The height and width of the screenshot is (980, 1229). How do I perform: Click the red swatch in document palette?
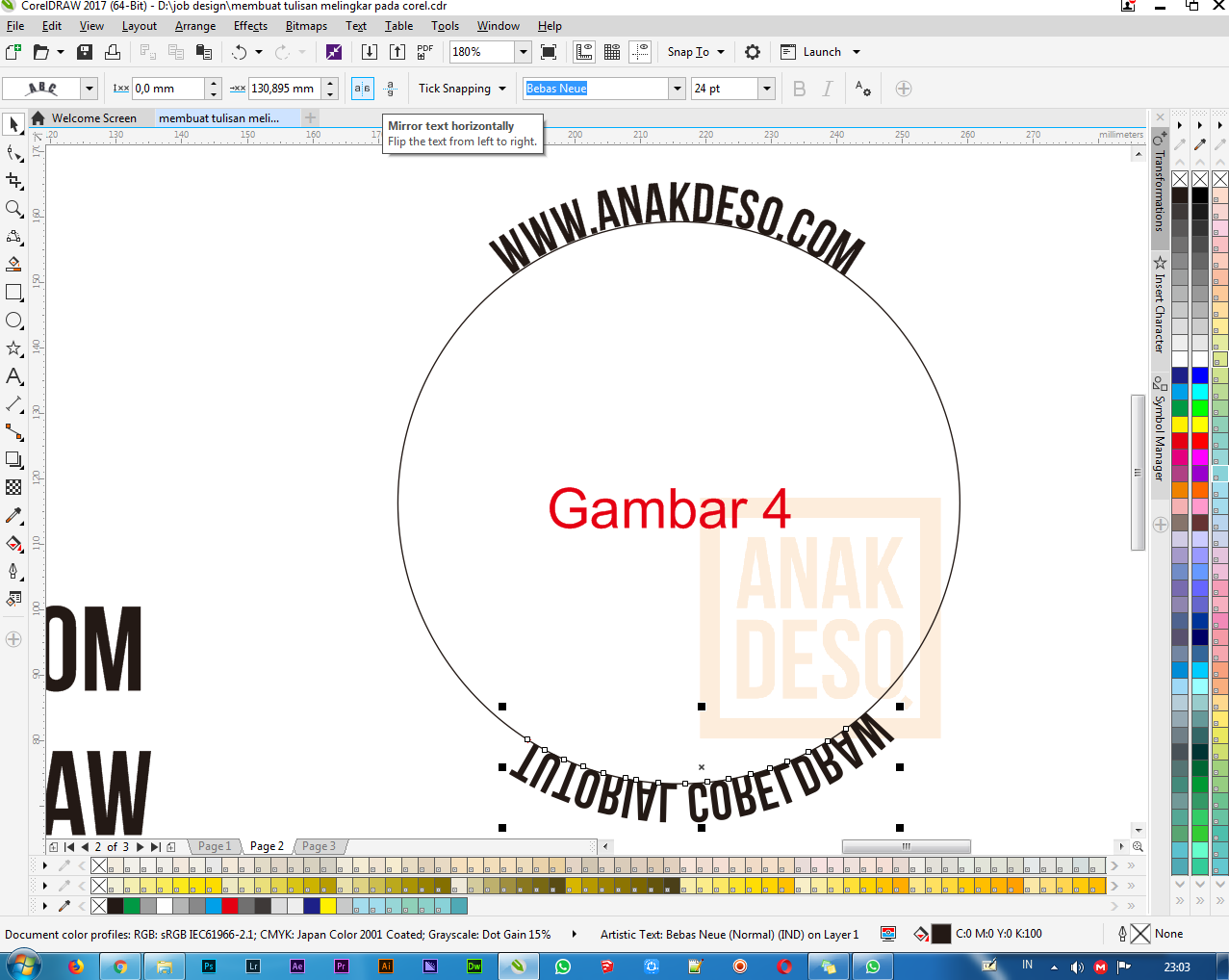click(230, 906)
